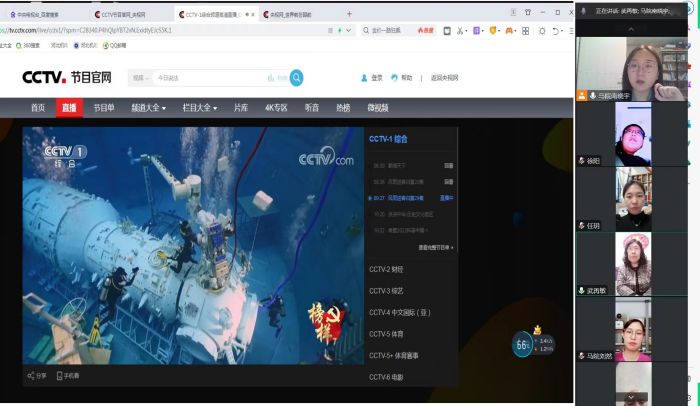Click the screenshot square toolbar icon

click(x=447, y=31)
